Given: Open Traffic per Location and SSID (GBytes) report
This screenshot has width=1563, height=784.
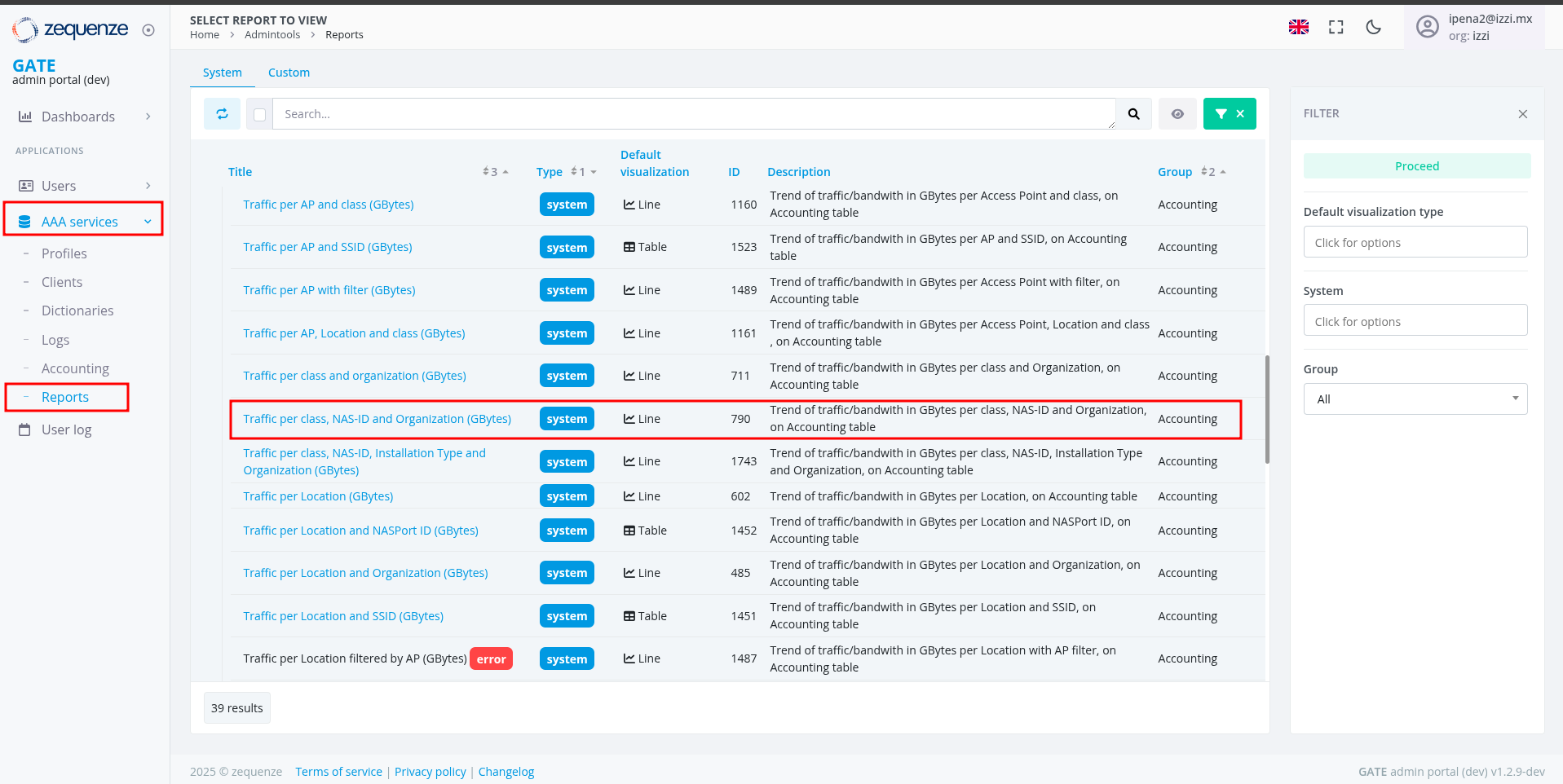Looking at the screenshot, I should point(343,616).
